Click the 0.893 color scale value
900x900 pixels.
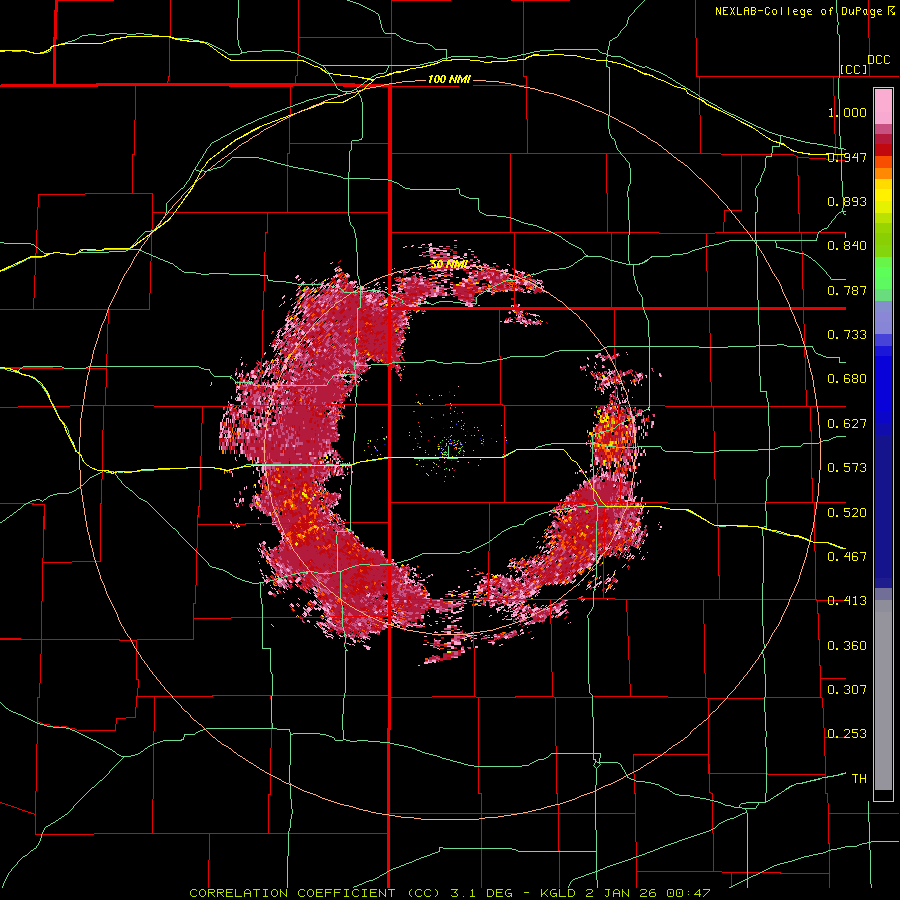point(847,201)
